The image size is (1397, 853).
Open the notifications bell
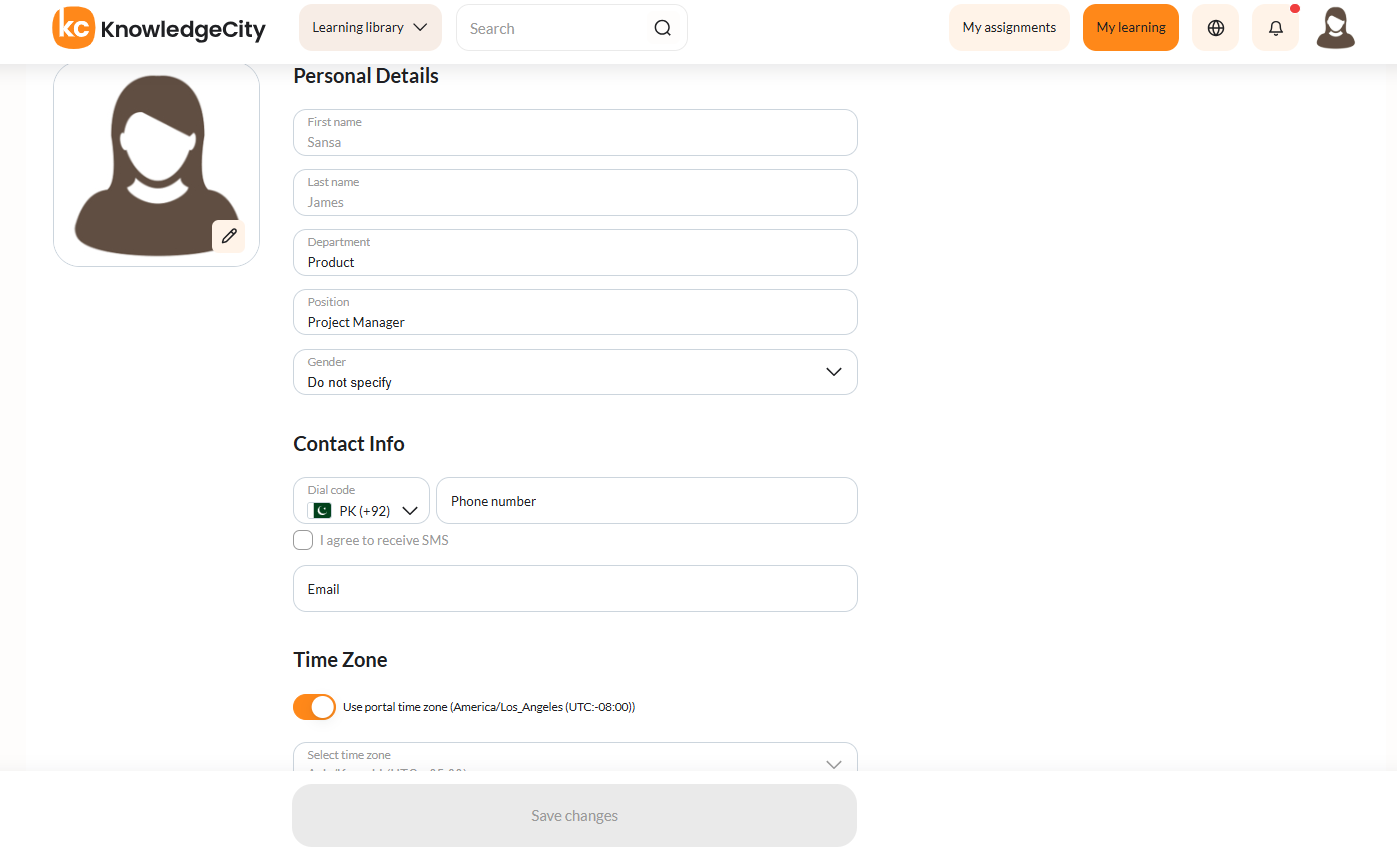pyautogui.click(x=1275, y=28)
